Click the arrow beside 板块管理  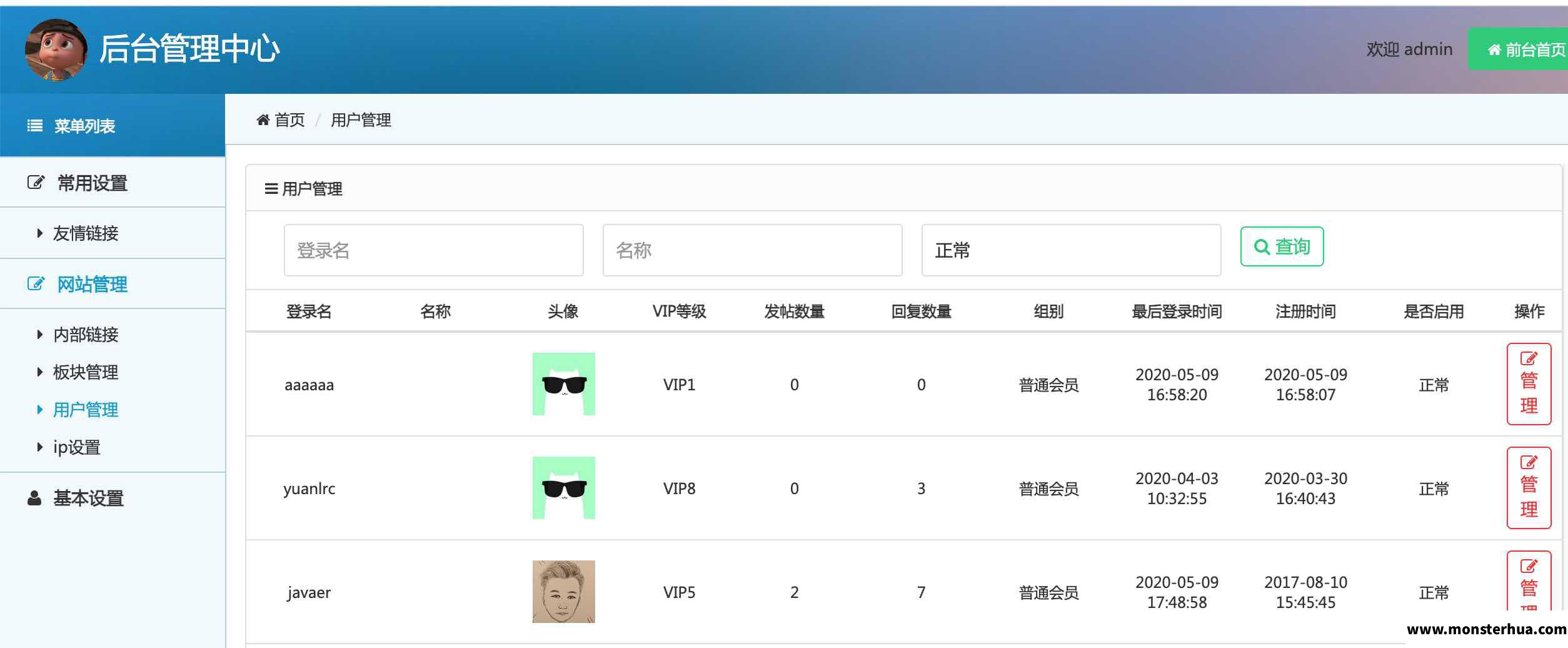pyautogui.click(x=39, y=372)
